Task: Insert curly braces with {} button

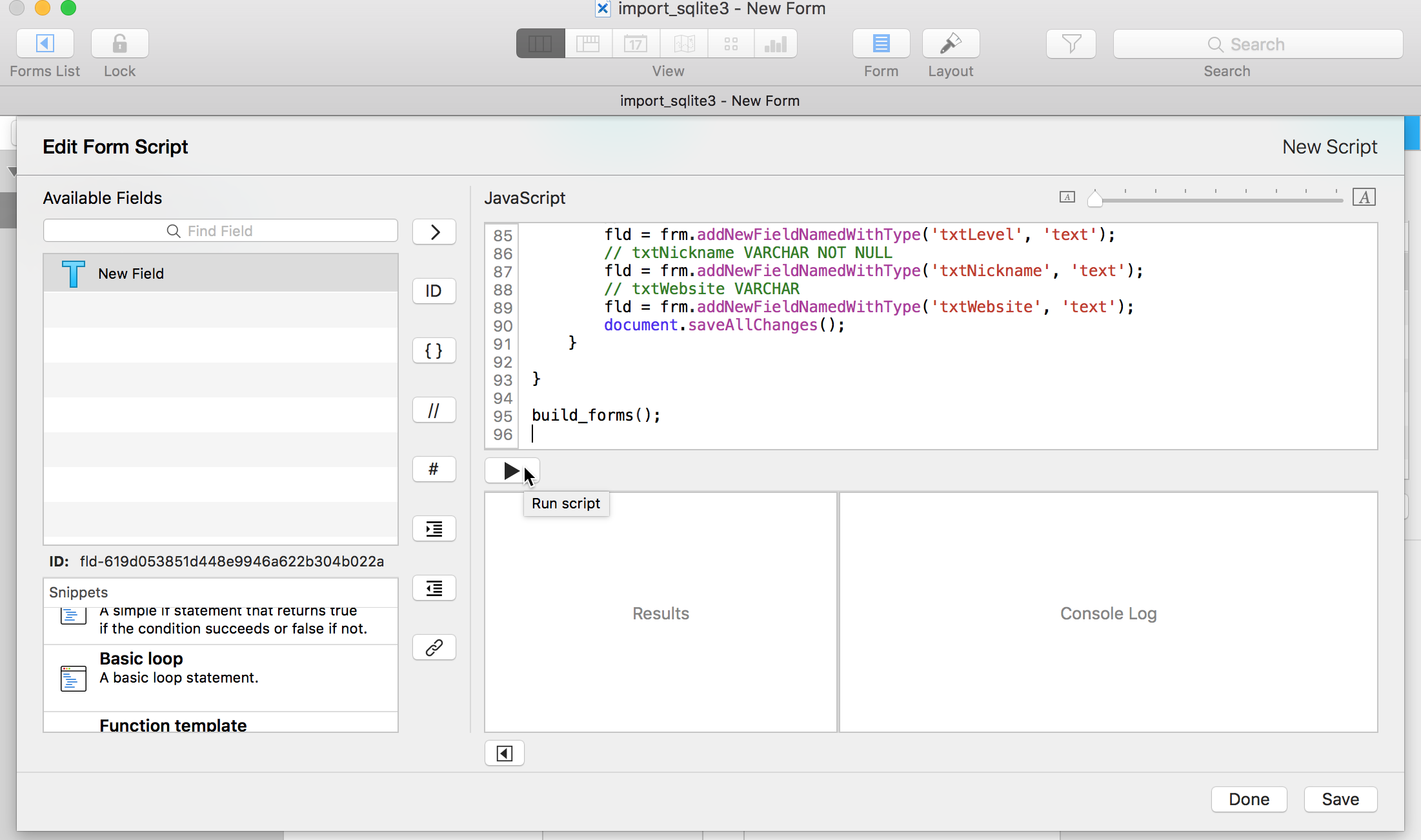Action: (x=434, y=350)
